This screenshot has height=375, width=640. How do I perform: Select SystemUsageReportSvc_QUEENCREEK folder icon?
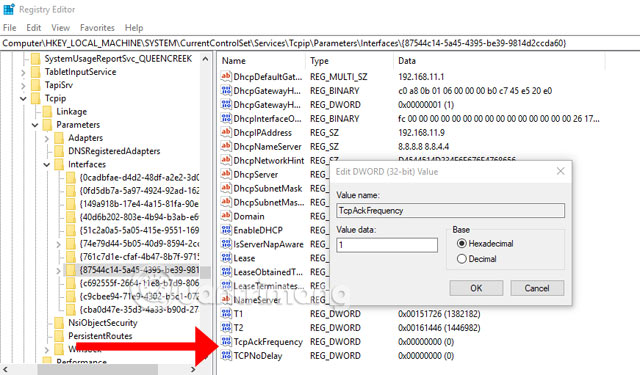(x=36, y=59)
